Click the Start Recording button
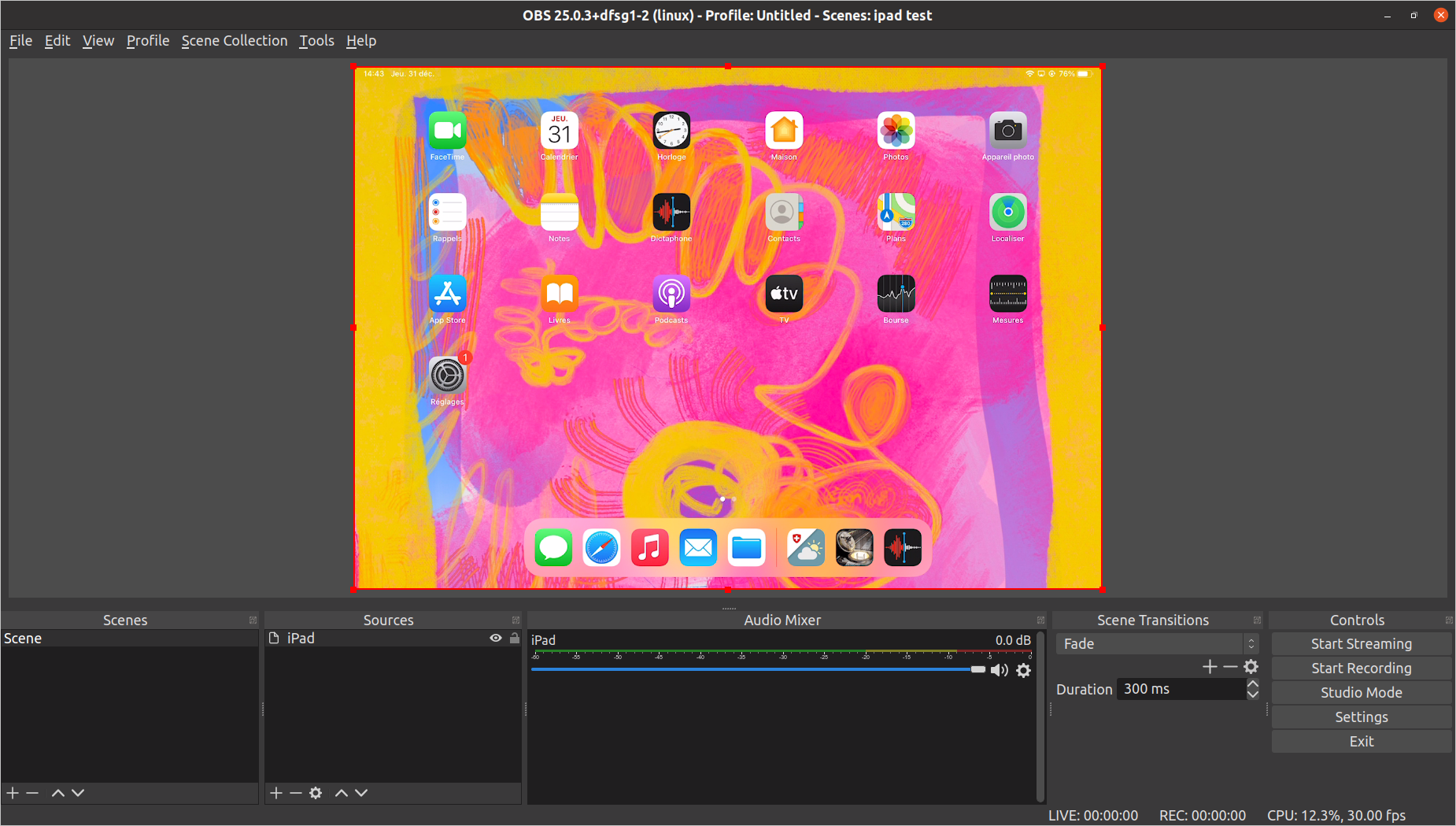Image resolution: width=1456 pixels, height=826 pixels. (1362, 669)
